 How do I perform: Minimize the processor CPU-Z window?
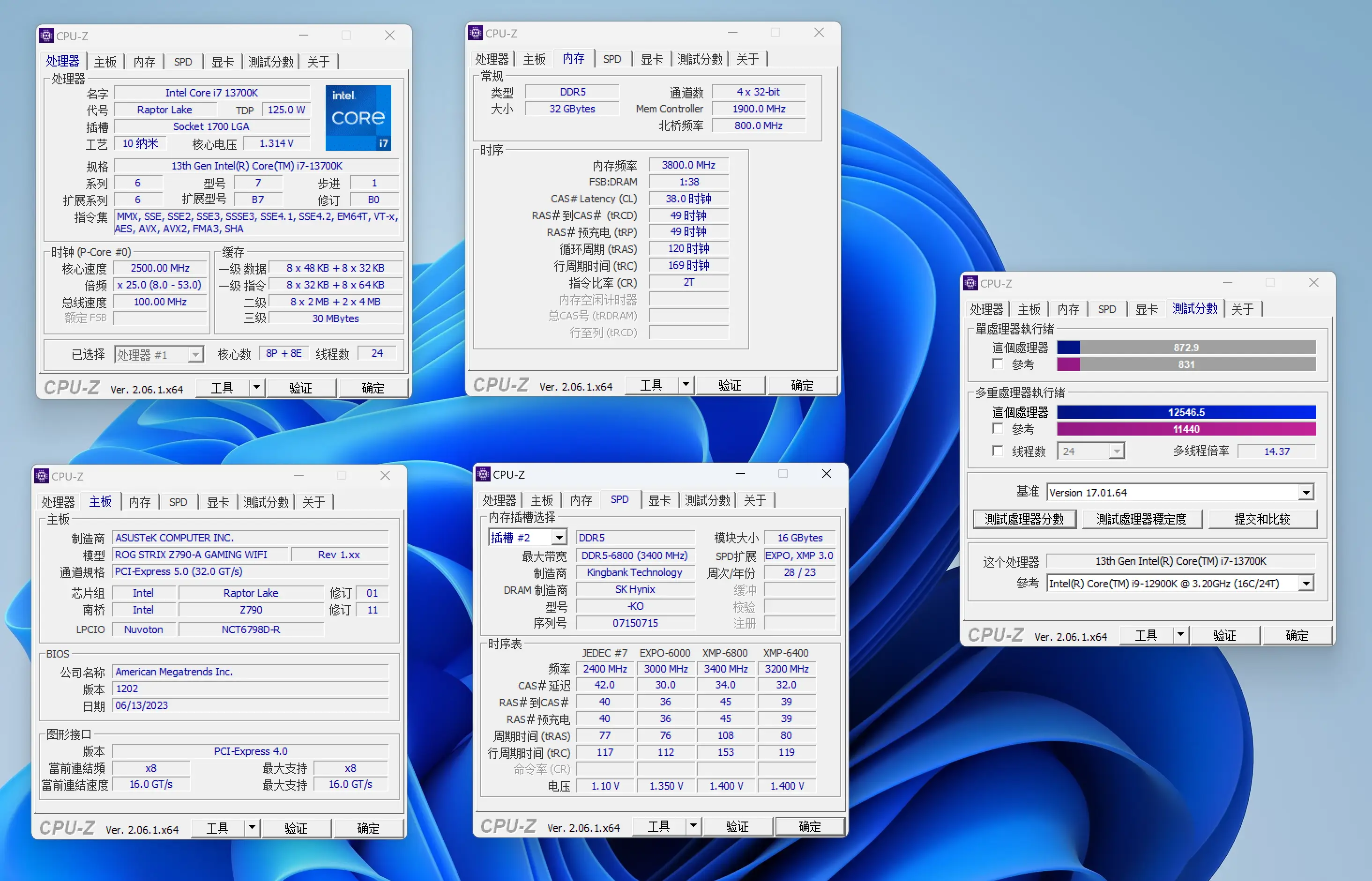(x=303, y=36)
